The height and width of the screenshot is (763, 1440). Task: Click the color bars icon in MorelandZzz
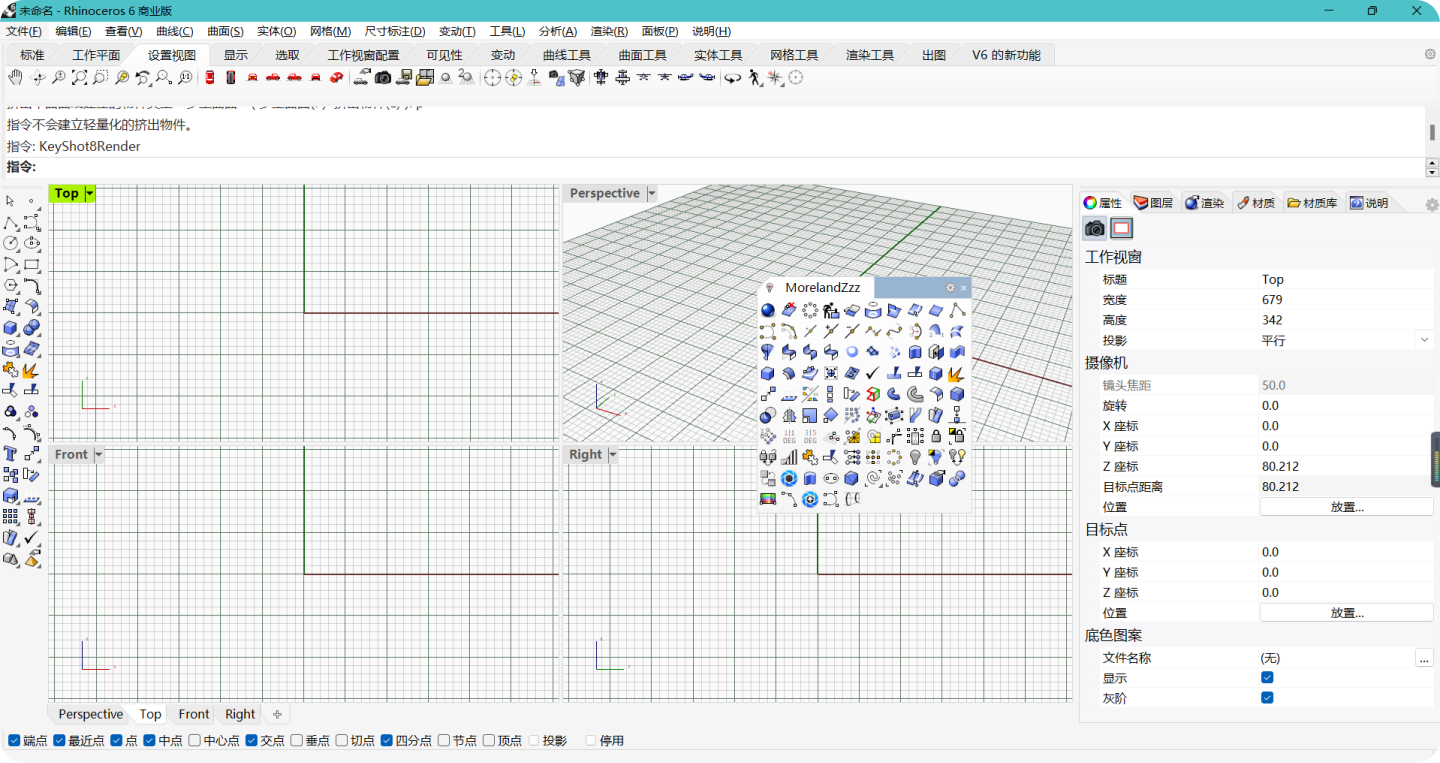[x=768, y=498]
